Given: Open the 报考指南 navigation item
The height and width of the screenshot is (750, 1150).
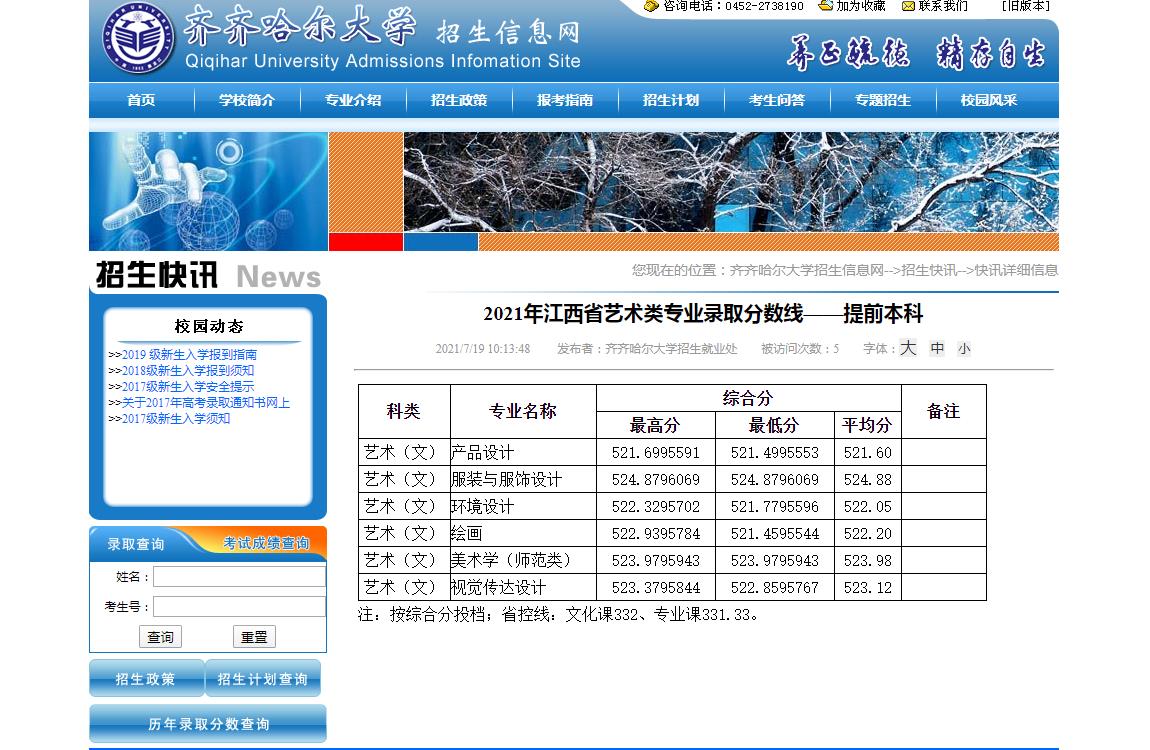Looking at the screenshot, I should click(x=565, y=100).
